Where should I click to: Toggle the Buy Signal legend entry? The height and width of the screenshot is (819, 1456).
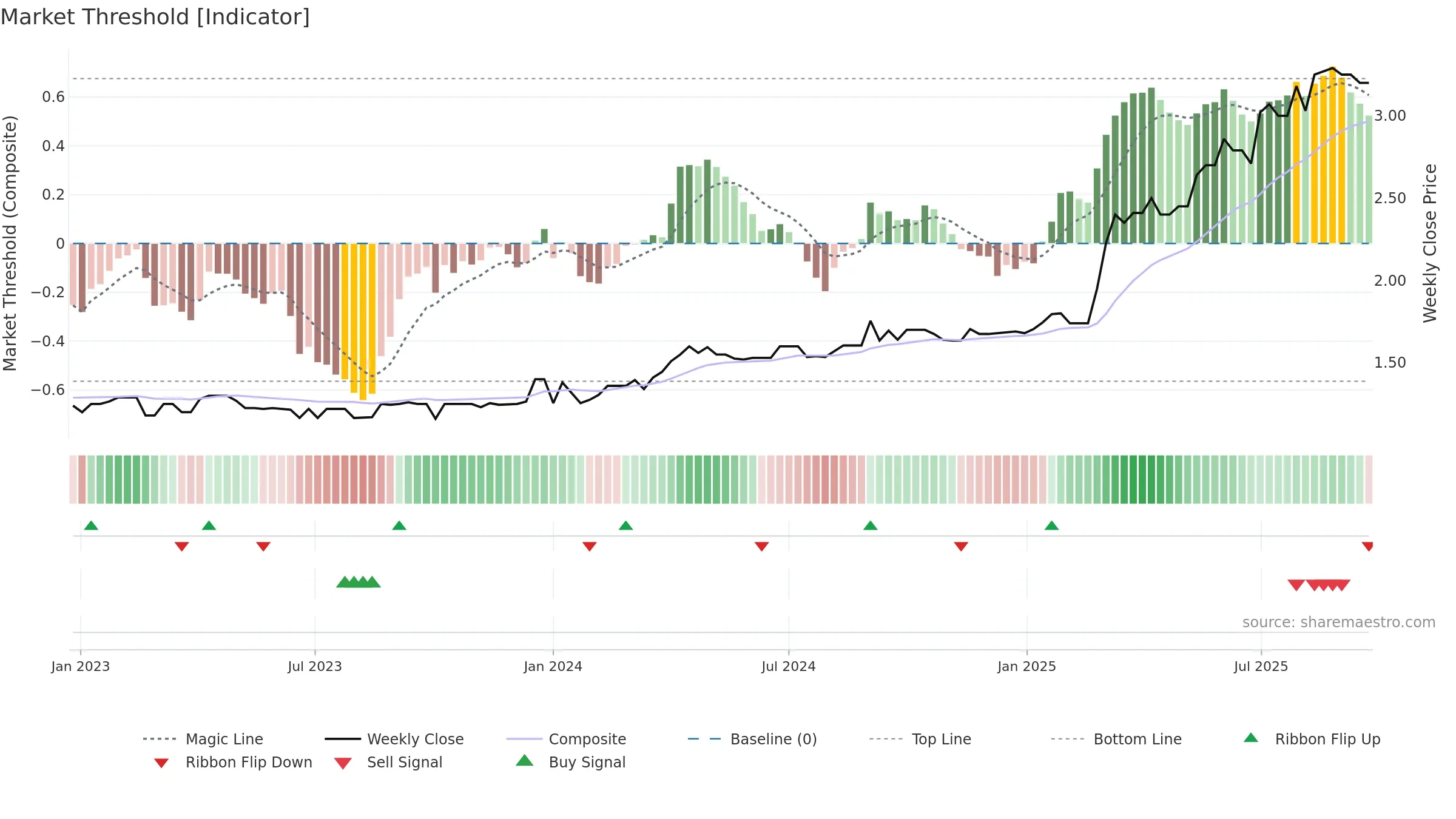(x=570, y=762)
